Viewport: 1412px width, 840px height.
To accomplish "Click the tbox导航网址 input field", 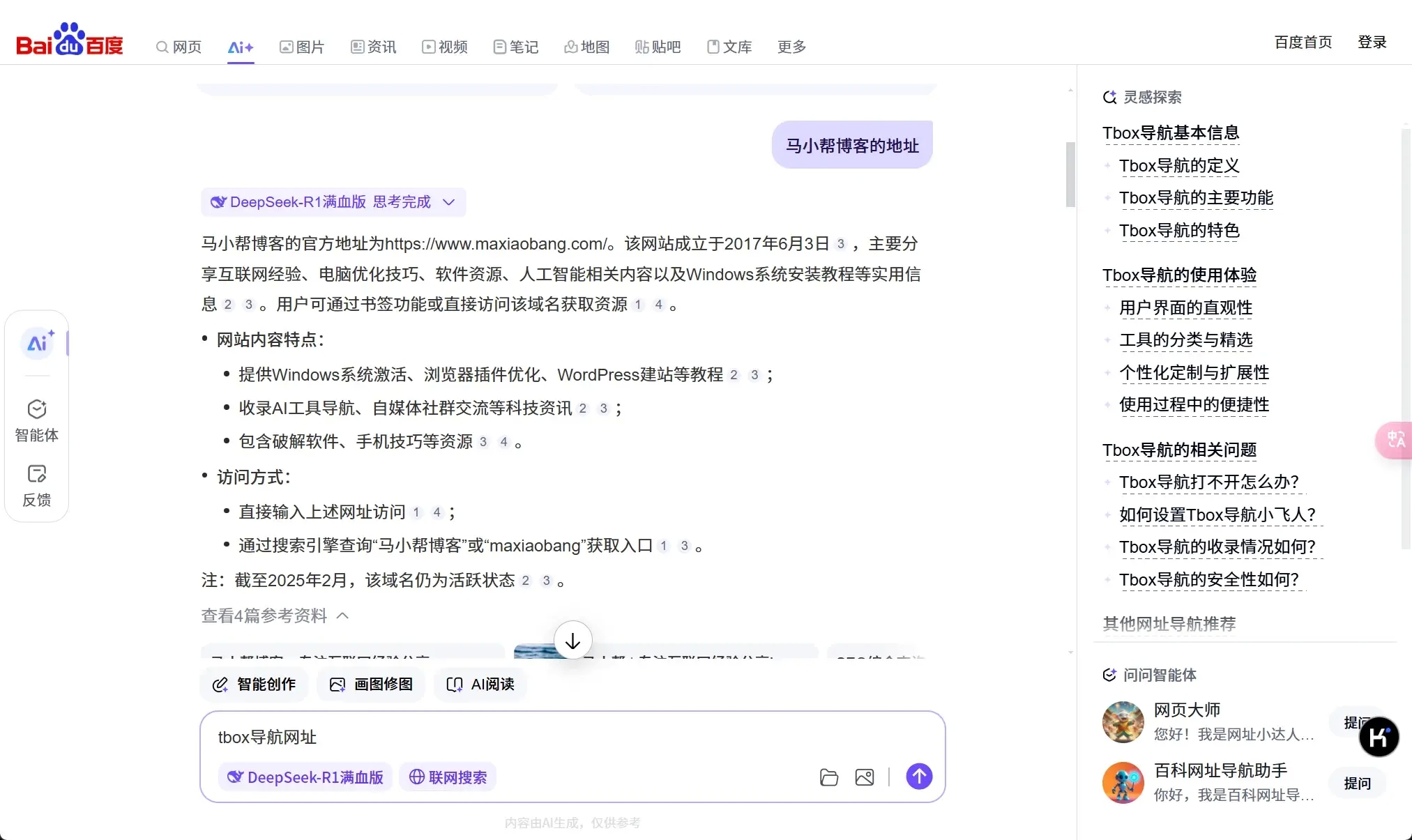I will [572, 738].
